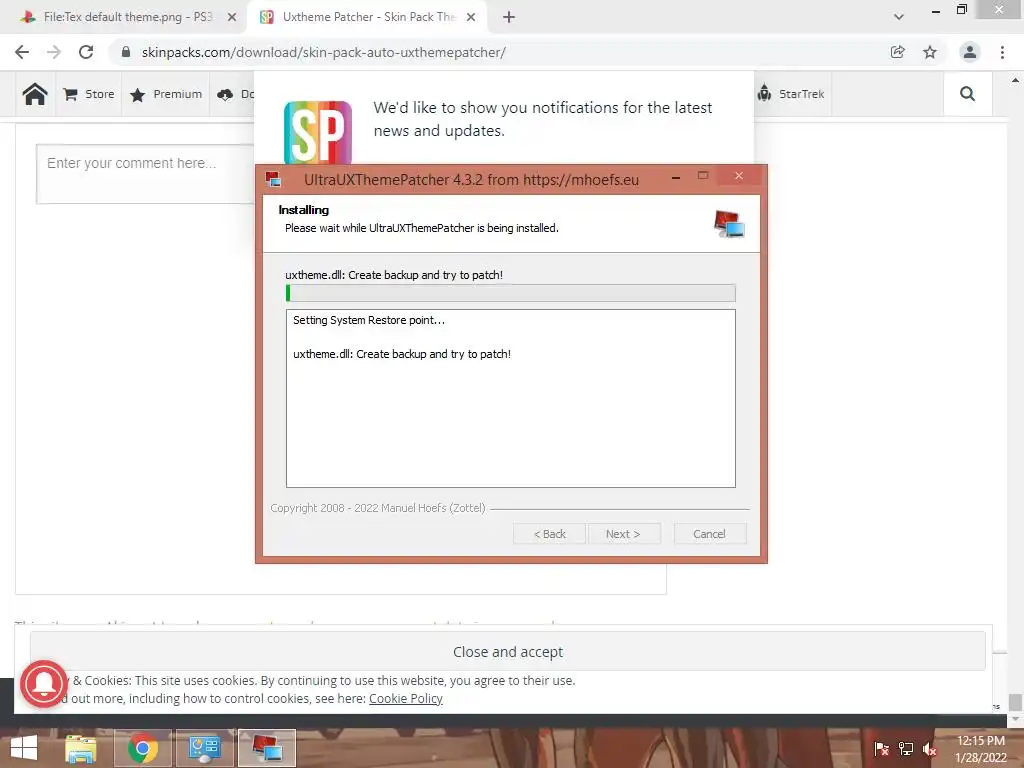Go to site home via house icon
The width and height of the screenshot is (1024, 768).
coord(35,94)
